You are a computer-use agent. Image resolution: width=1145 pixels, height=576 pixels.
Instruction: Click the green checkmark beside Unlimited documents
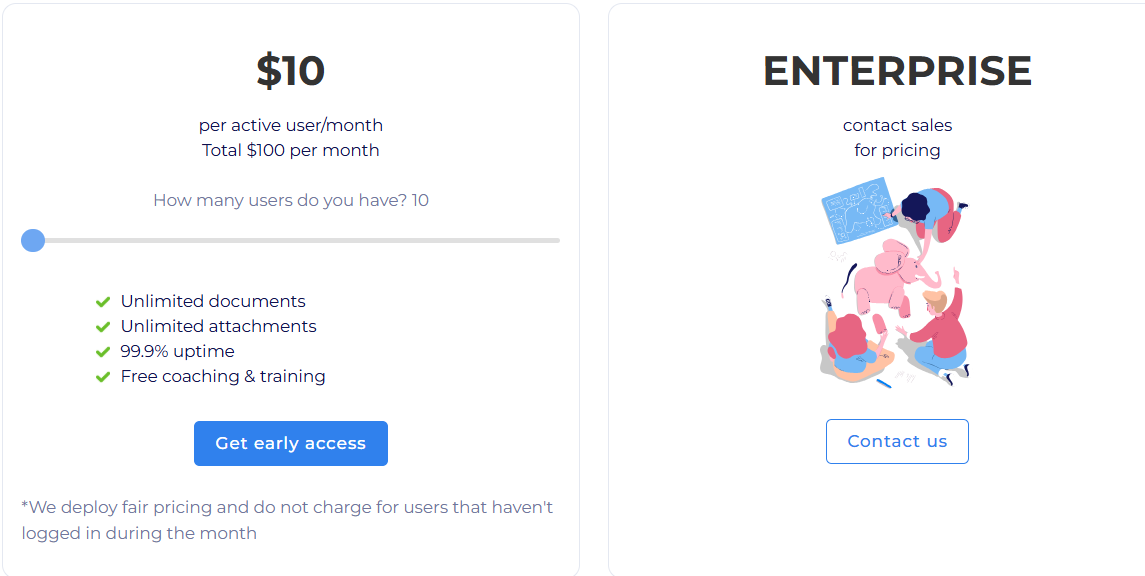point(102,300)
